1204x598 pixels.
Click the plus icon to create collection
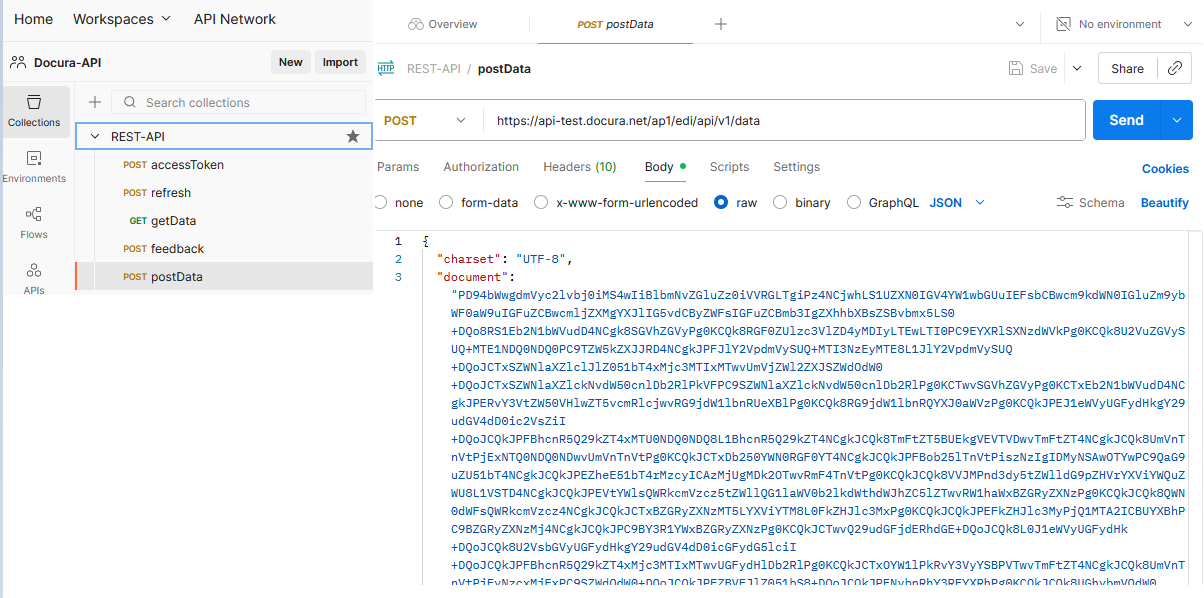pyautogui.click(x=95, y=102)
